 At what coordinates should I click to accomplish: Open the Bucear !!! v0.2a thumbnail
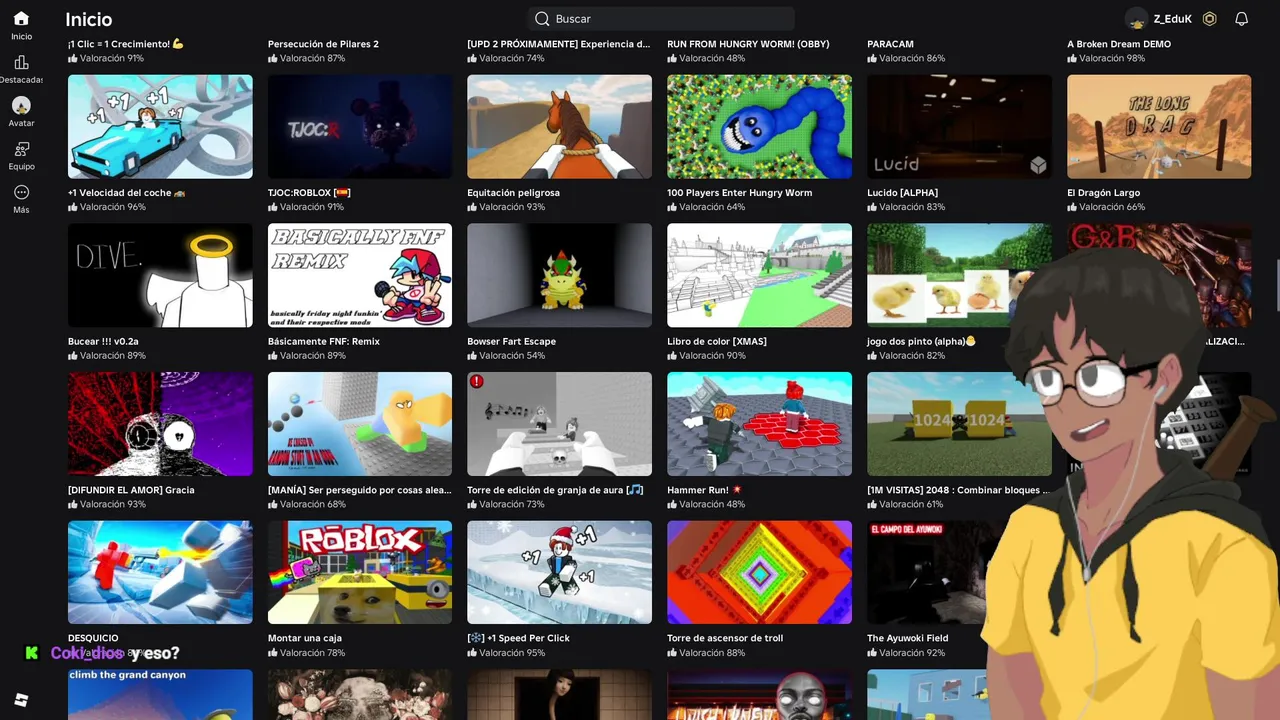160,275
